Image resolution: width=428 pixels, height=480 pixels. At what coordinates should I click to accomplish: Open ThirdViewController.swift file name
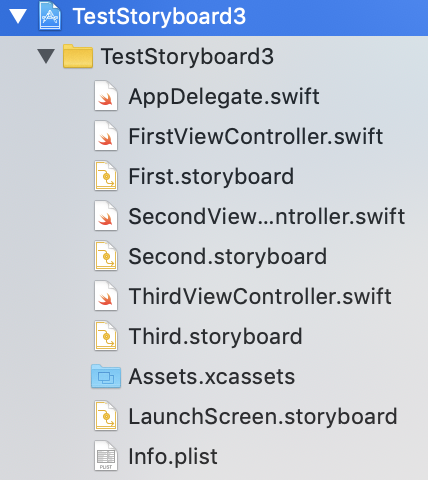coord(260,296)
